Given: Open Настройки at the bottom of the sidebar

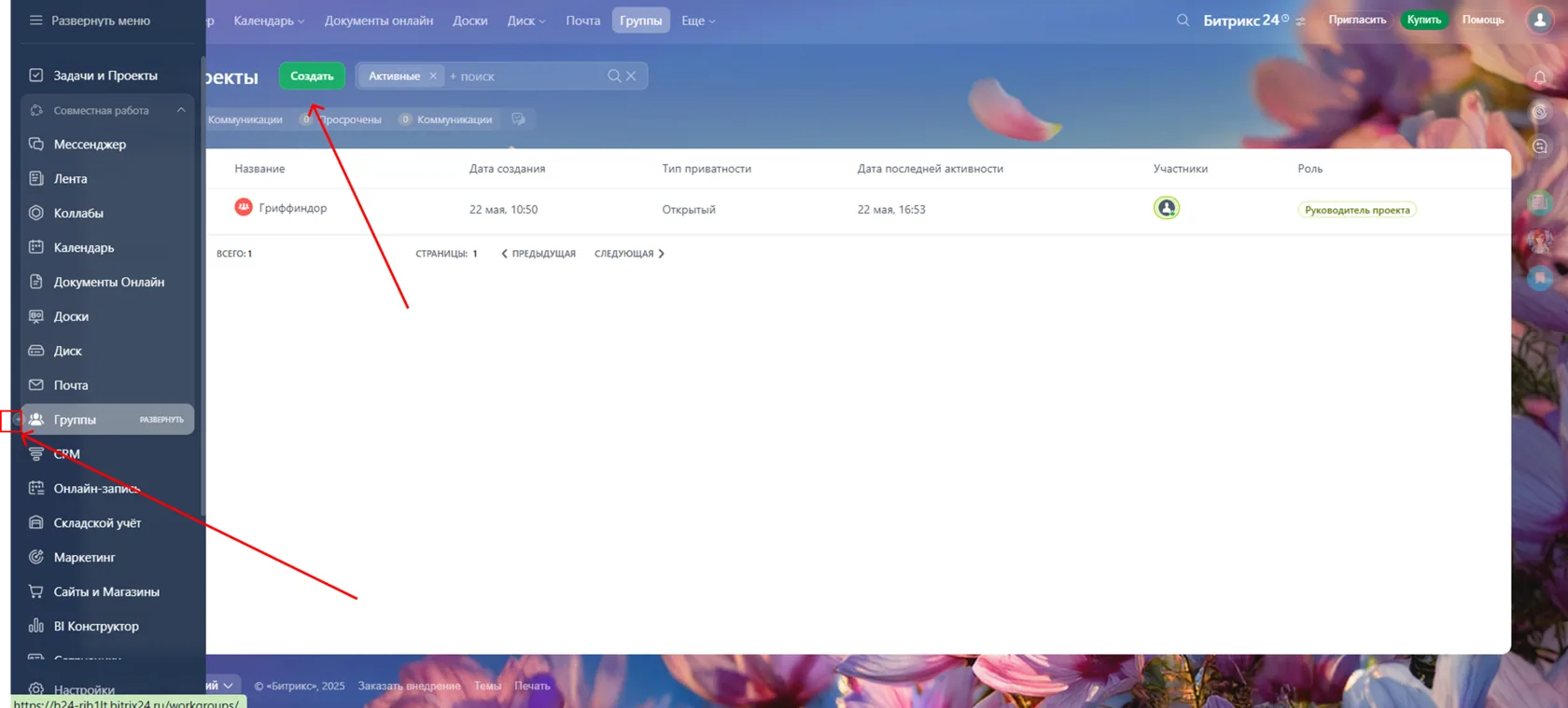Looking at the screenshot, I should [84, 690].
